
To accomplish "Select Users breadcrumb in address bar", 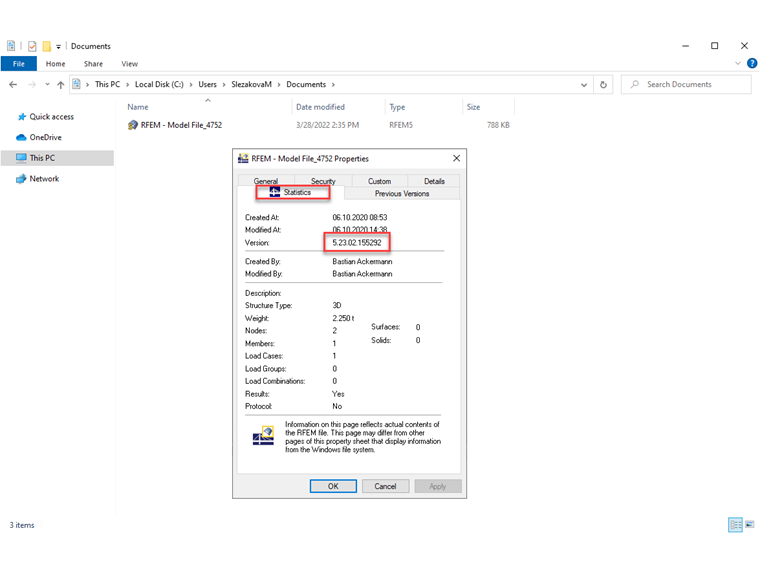I will tap(207, 84).
